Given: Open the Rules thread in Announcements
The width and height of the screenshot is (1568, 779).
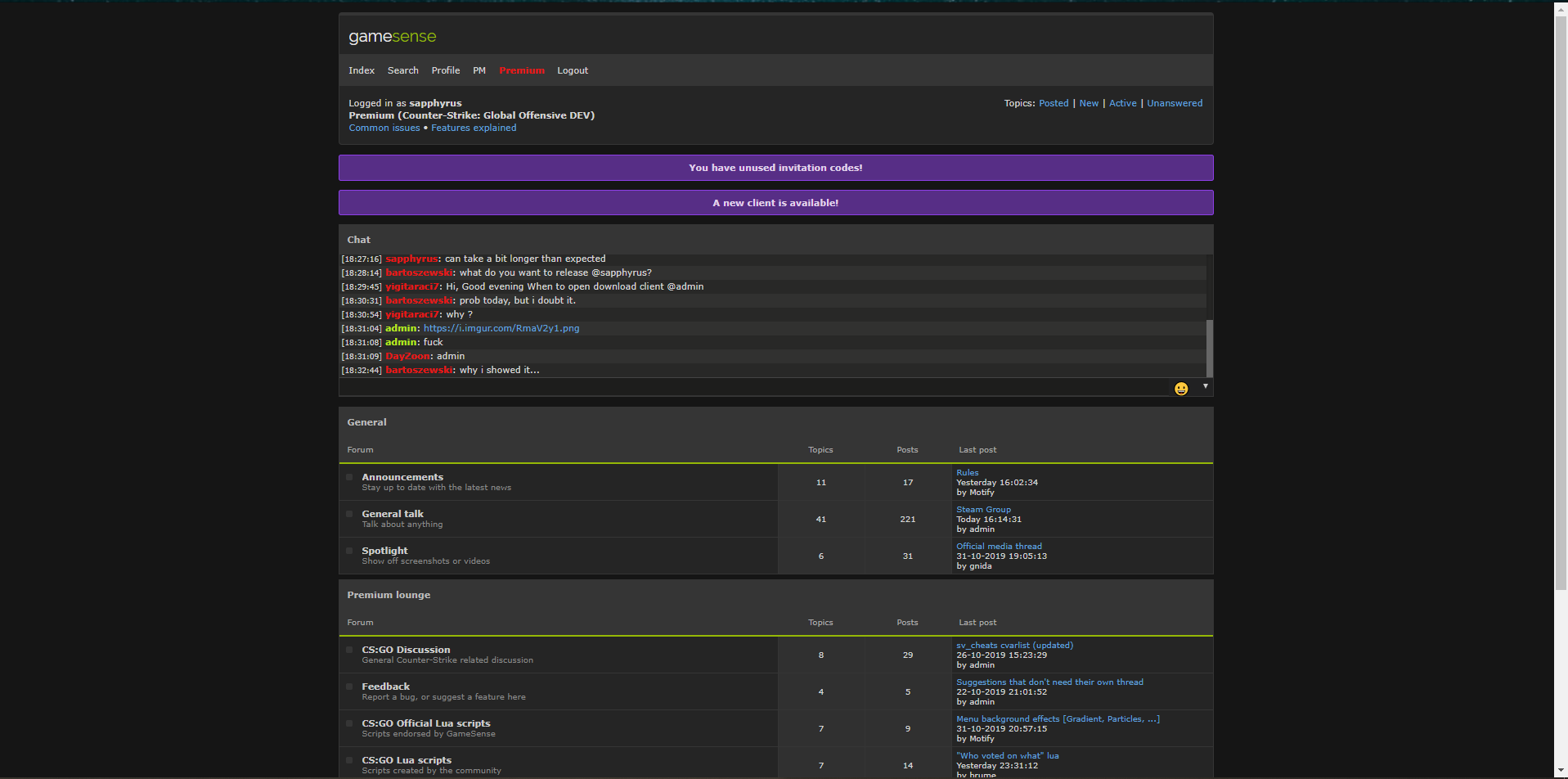Looking at the screenshot, I should point(967,472).
